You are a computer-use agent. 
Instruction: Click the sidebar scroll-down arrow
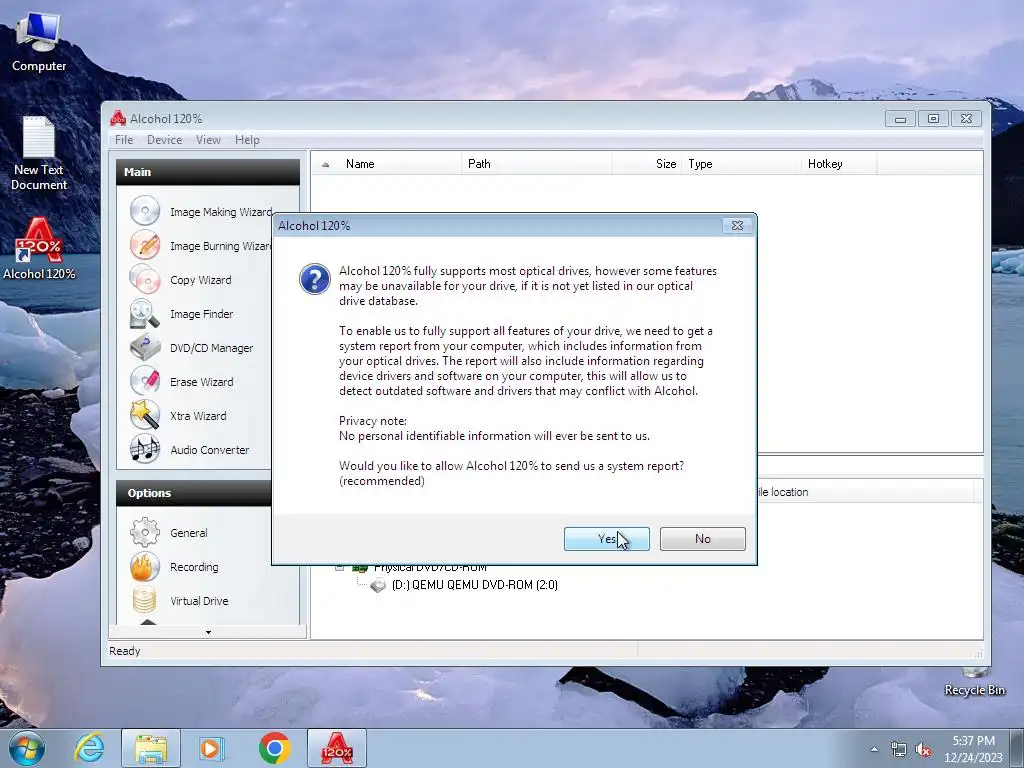208,632
